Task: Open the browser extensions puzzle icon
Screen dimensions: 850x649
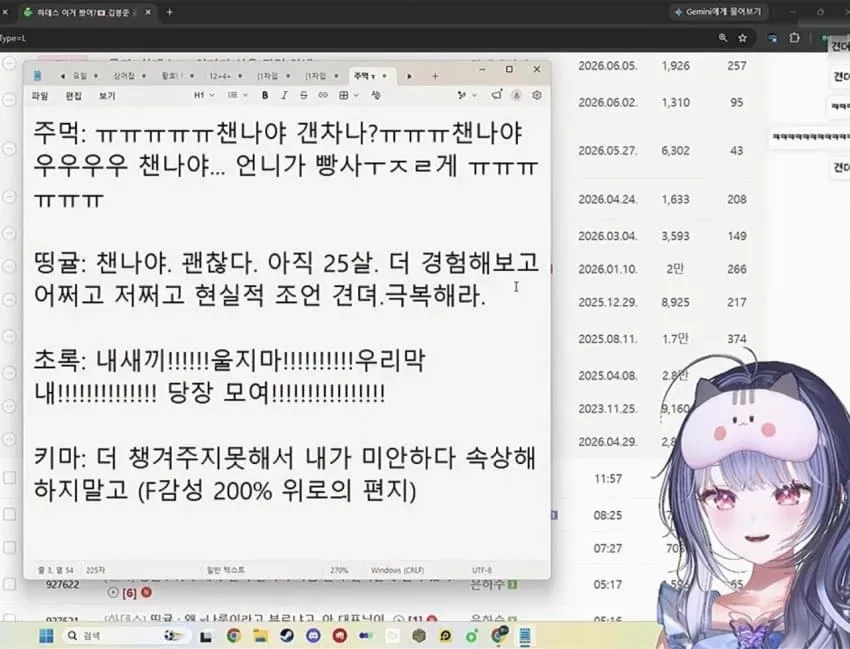Action: click(794, 37)
